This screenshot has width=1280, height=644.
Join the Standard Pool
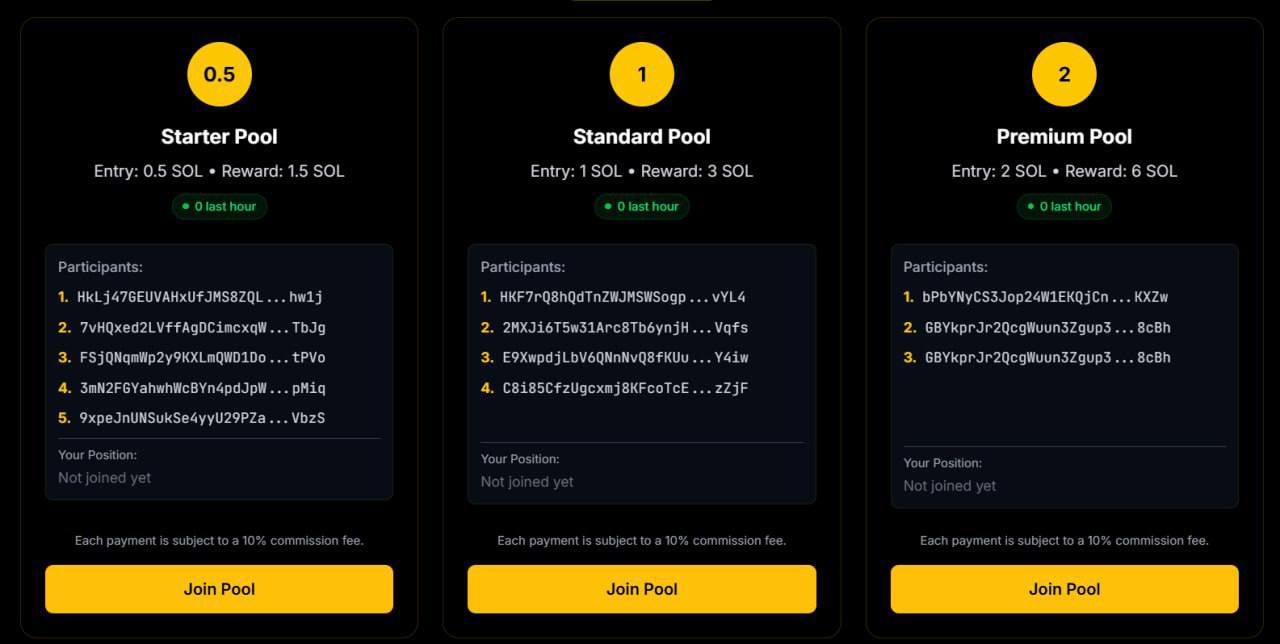pos(642,589)
